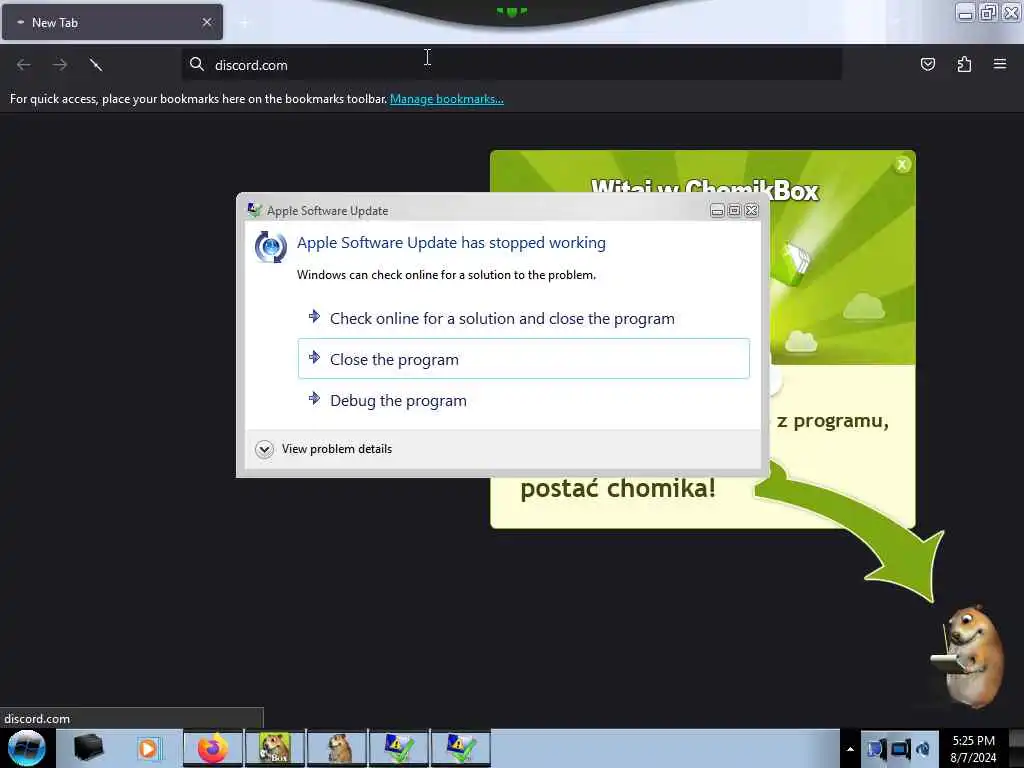This screenshot has height=768, width=1024.
Task: Click the search magnifier in address bar
Action: [x=197, y=64]
